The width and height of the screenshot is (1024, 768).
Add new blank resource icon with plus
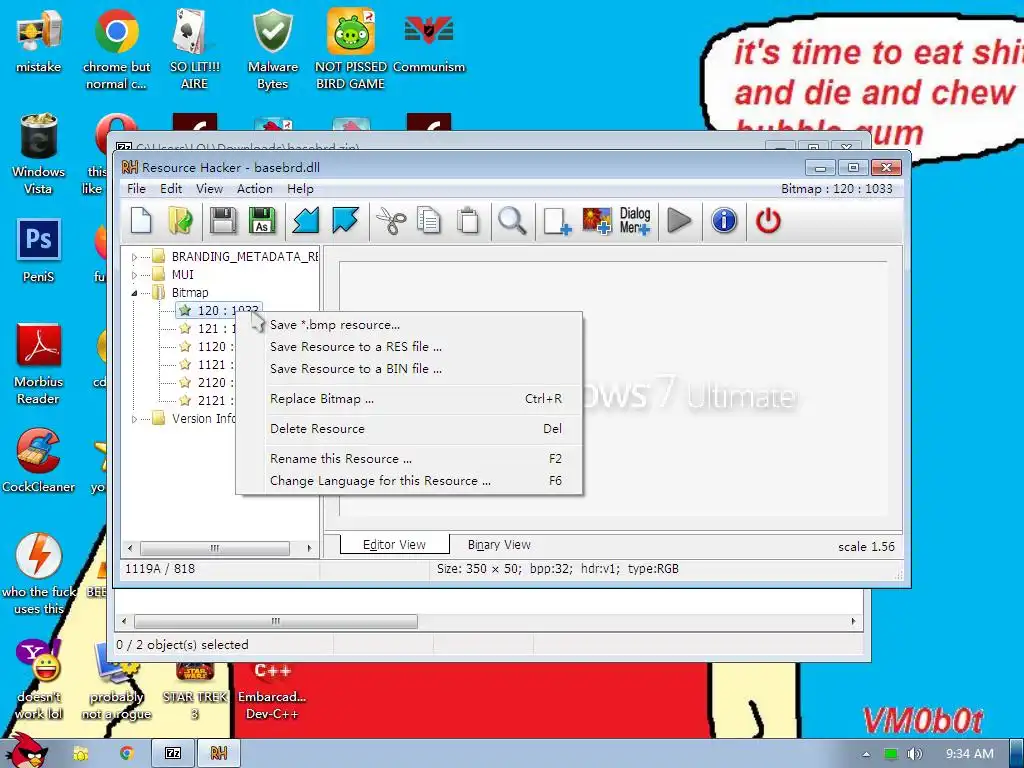pyautogui.click(x=557, y=221)
